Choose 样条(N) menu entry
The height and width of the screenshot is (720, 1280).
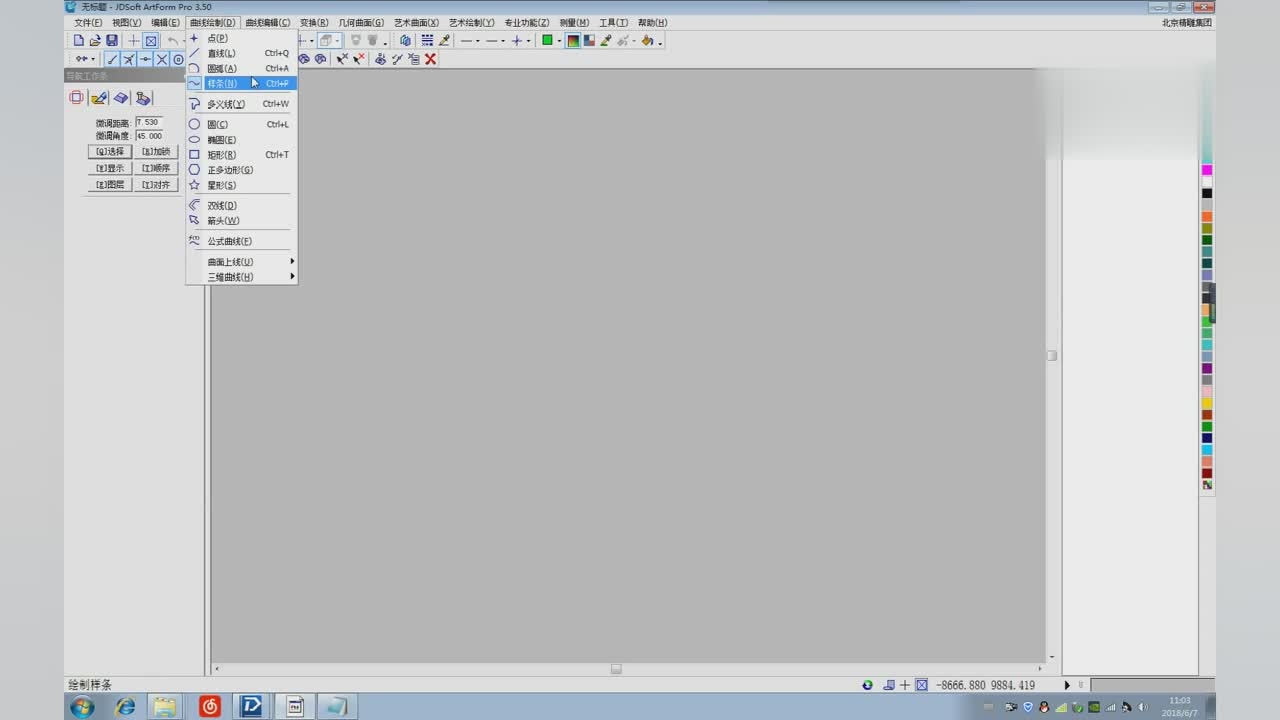241,83
